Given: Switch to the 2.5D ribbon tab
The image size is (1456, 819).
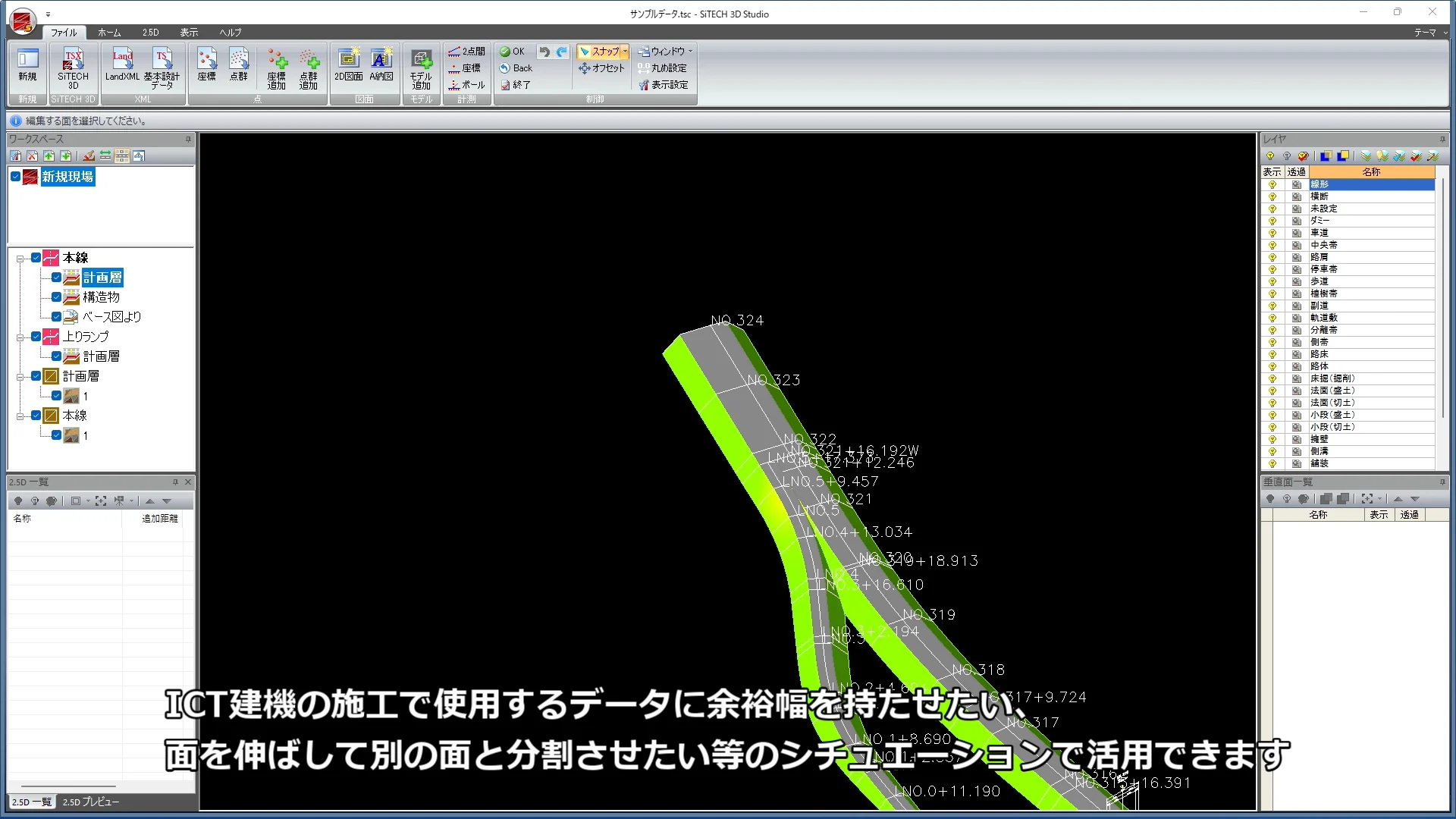Looking at the screenshot, I should click(x=150, y=33).
